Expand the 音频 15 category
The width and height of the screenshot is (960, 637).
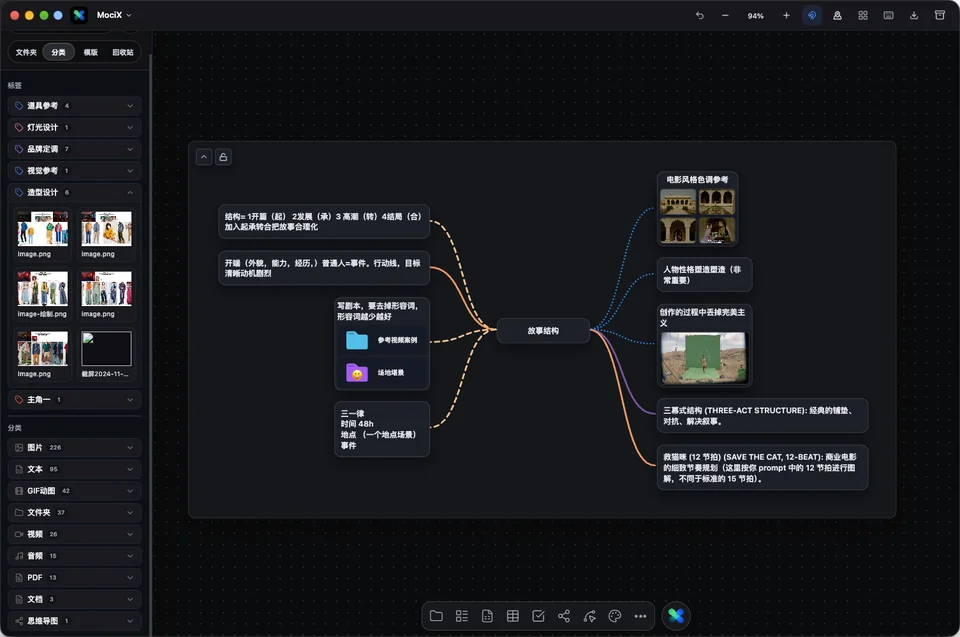tap(75, 556)
